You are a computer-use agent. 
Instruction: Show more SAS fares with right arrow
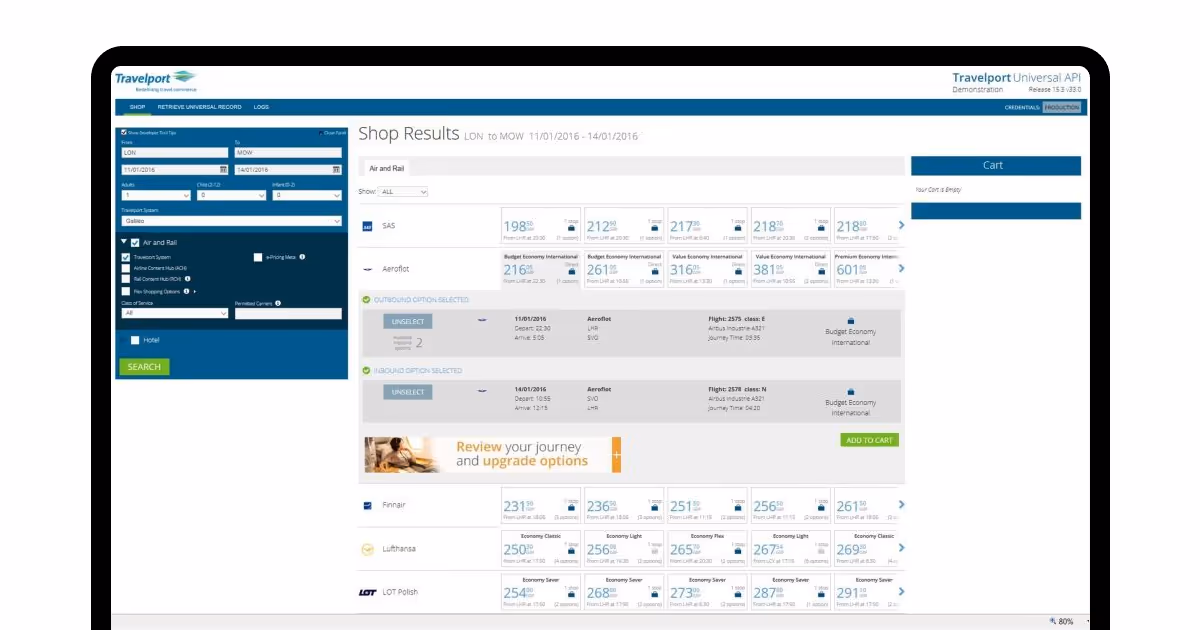[901, 225]
